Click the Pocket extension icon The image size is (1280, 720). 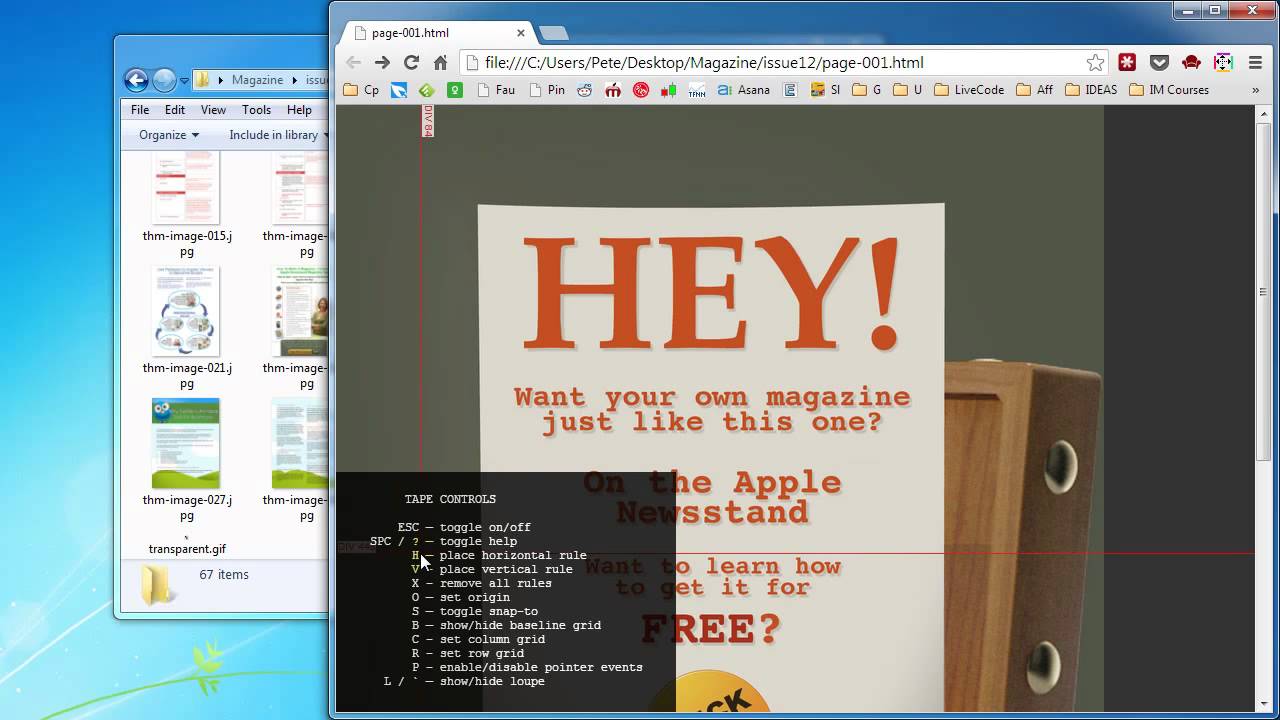tap(1159, 62)
